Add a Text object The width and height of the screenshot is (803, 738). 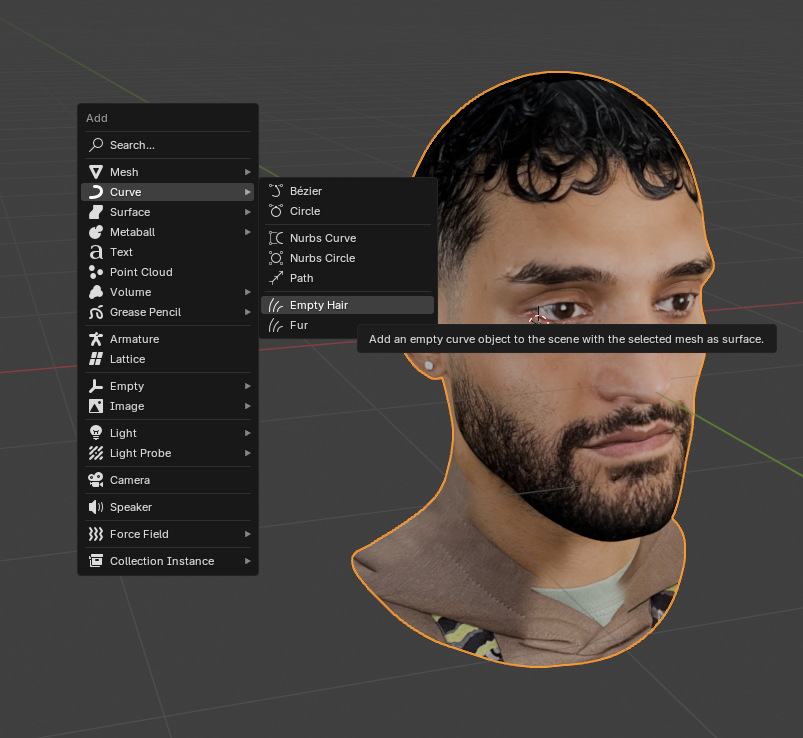(x=167, y=252)
